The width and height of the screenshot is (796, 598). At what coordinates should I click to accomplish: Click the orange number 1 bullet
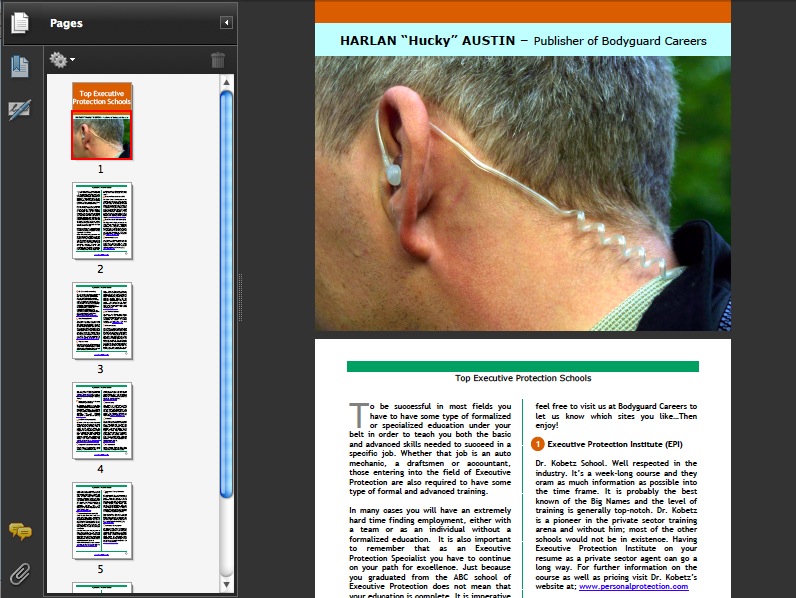(538, 444)
